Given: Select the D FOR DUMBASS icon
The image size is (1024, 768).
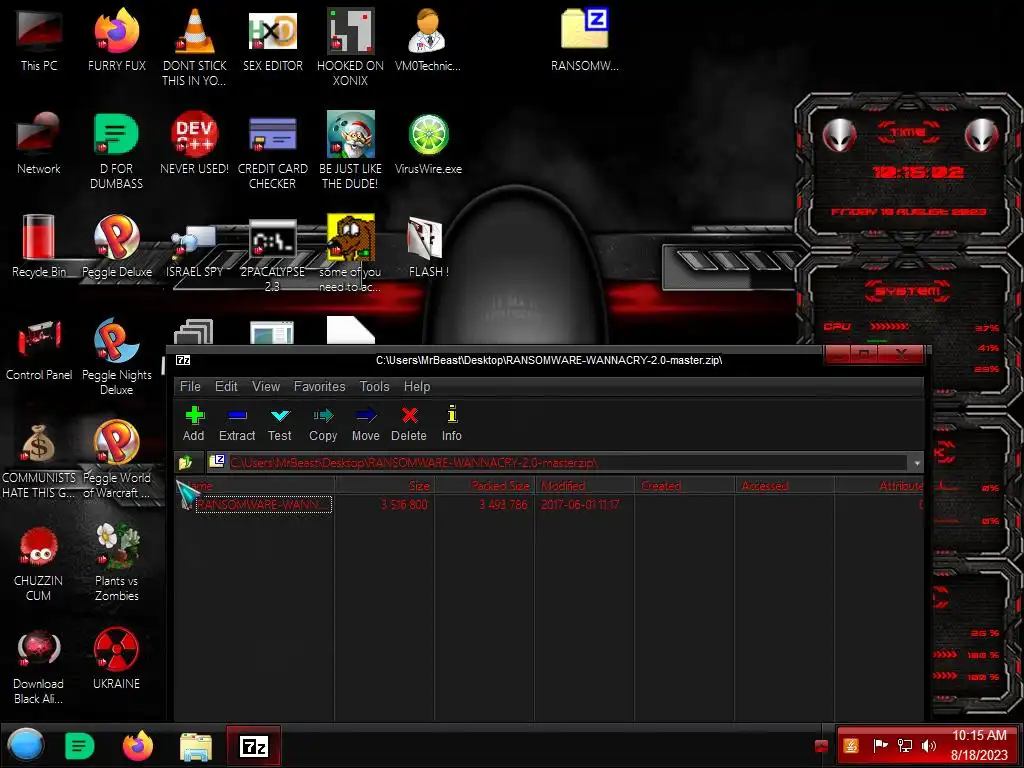Looking at the screenshot, I should tap(117, 150).
